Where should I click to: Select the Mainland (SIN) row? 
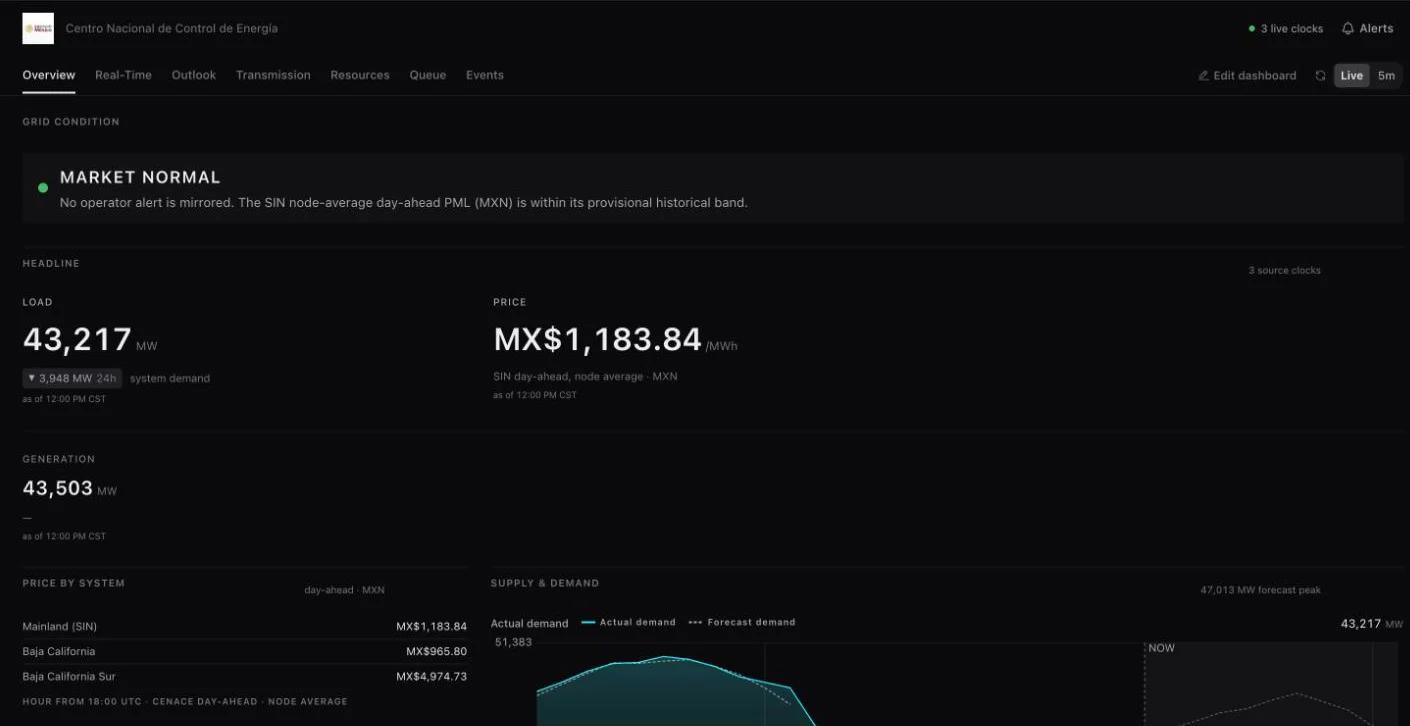(x=245, y=627)
